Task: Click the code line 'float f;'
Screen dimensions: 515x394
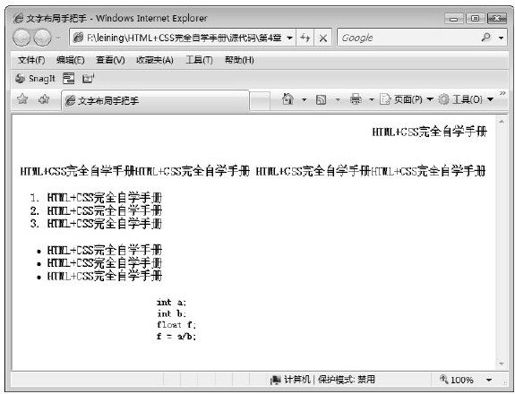Action: (x=176, y=325)
